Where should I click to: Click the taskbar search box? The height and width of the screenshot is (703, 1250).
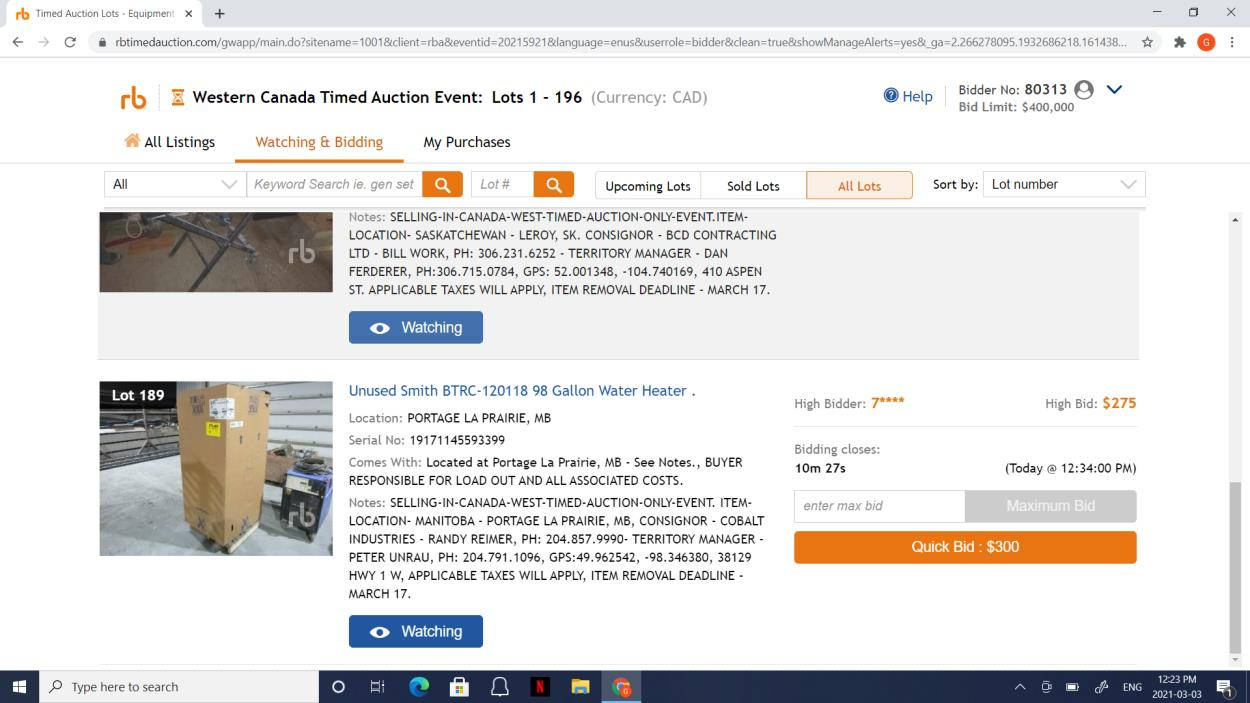pyautogui.click(x=178, y=687)
